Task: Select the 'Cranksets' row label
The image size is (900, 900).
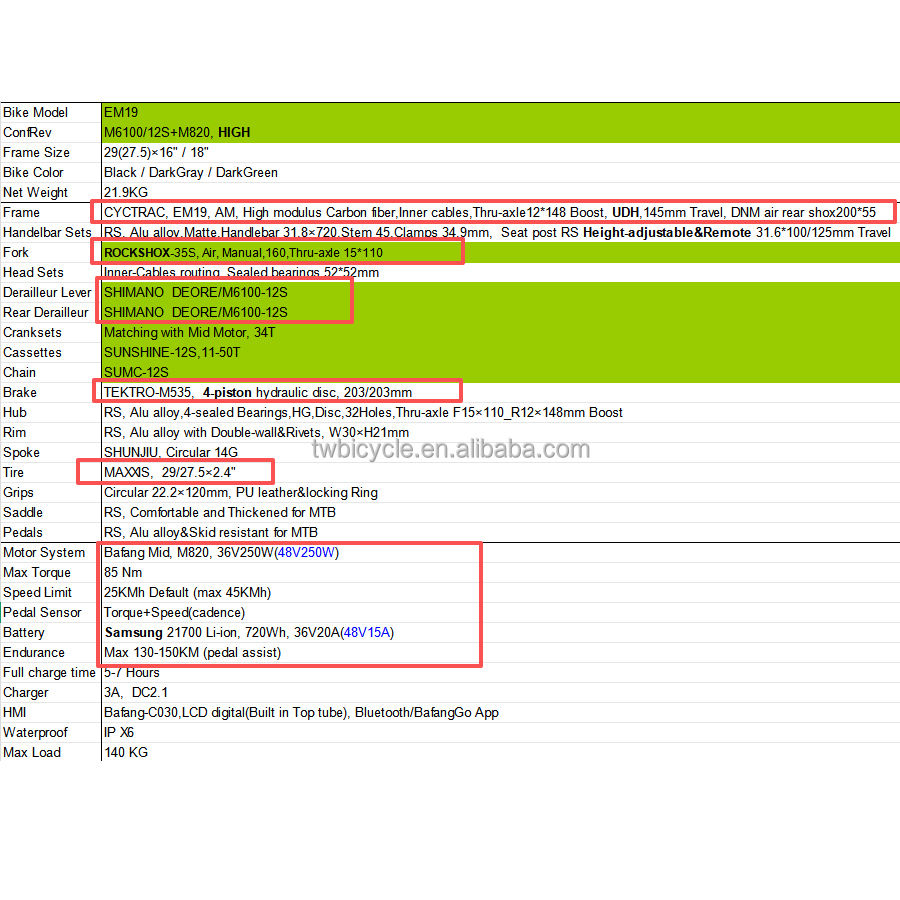Action: pos(32,332)
